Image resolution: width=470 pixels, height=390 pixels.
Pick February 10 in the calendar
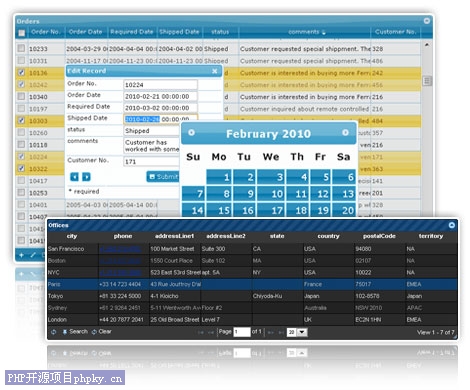(x=271, y=194)
